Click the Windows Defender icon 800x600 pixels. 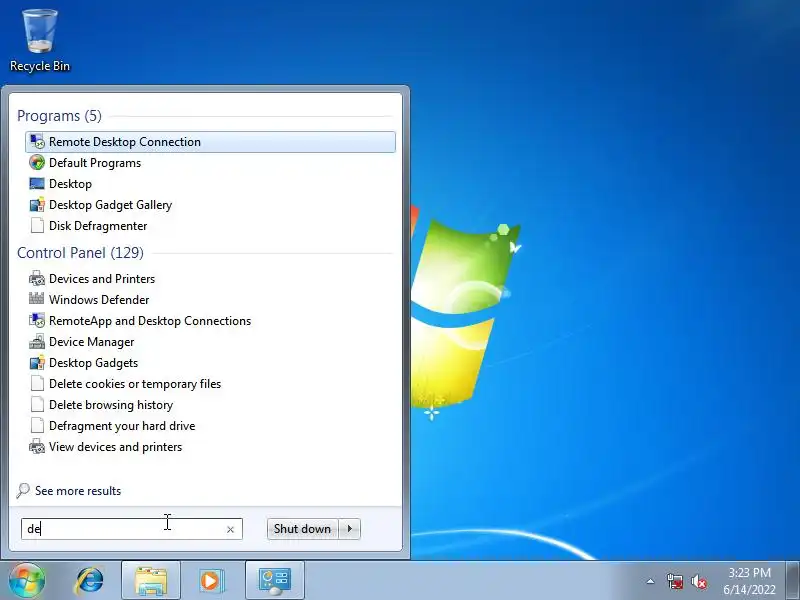37,299
